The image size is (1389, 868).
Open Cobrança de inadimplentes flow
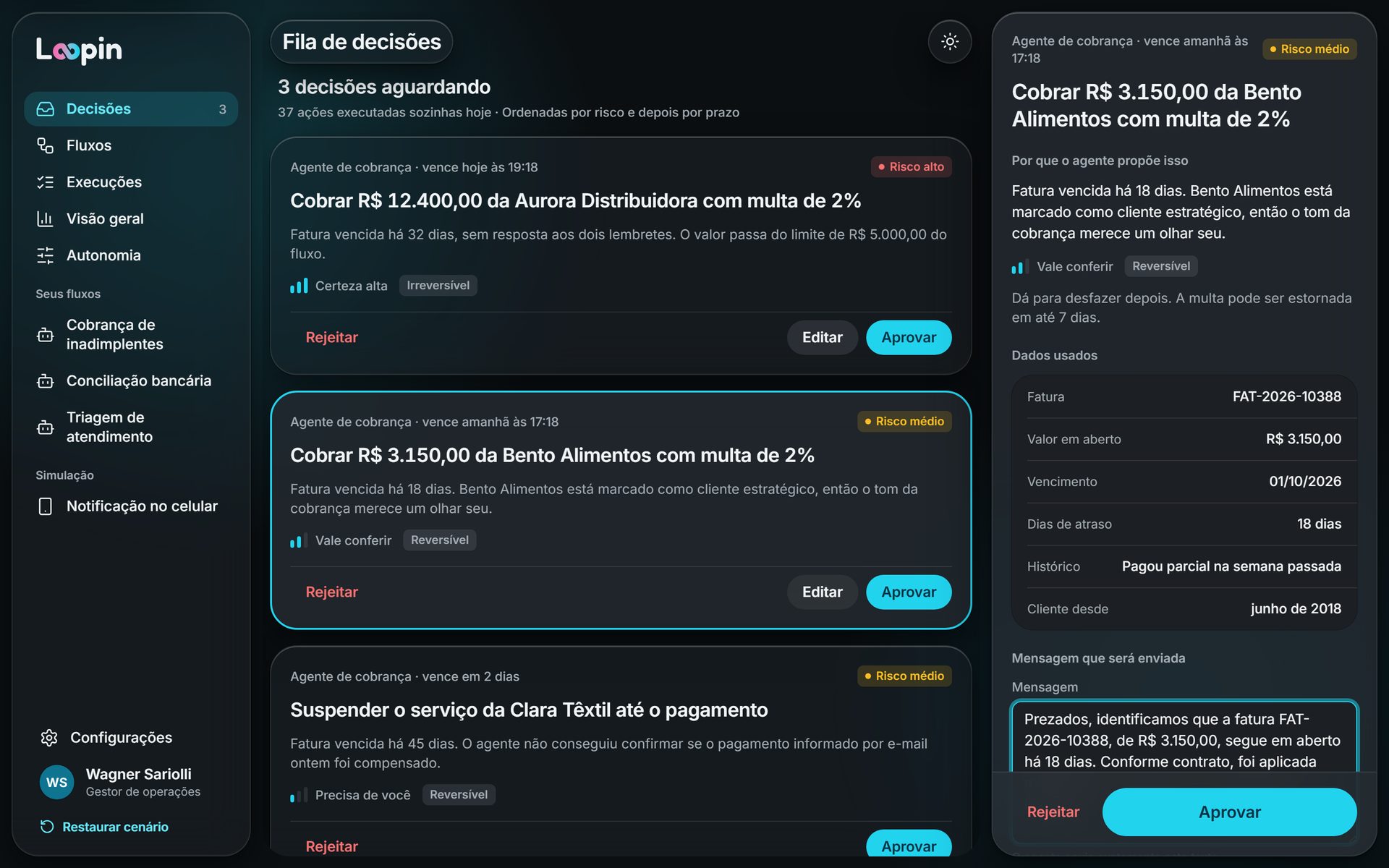(131, 335)
